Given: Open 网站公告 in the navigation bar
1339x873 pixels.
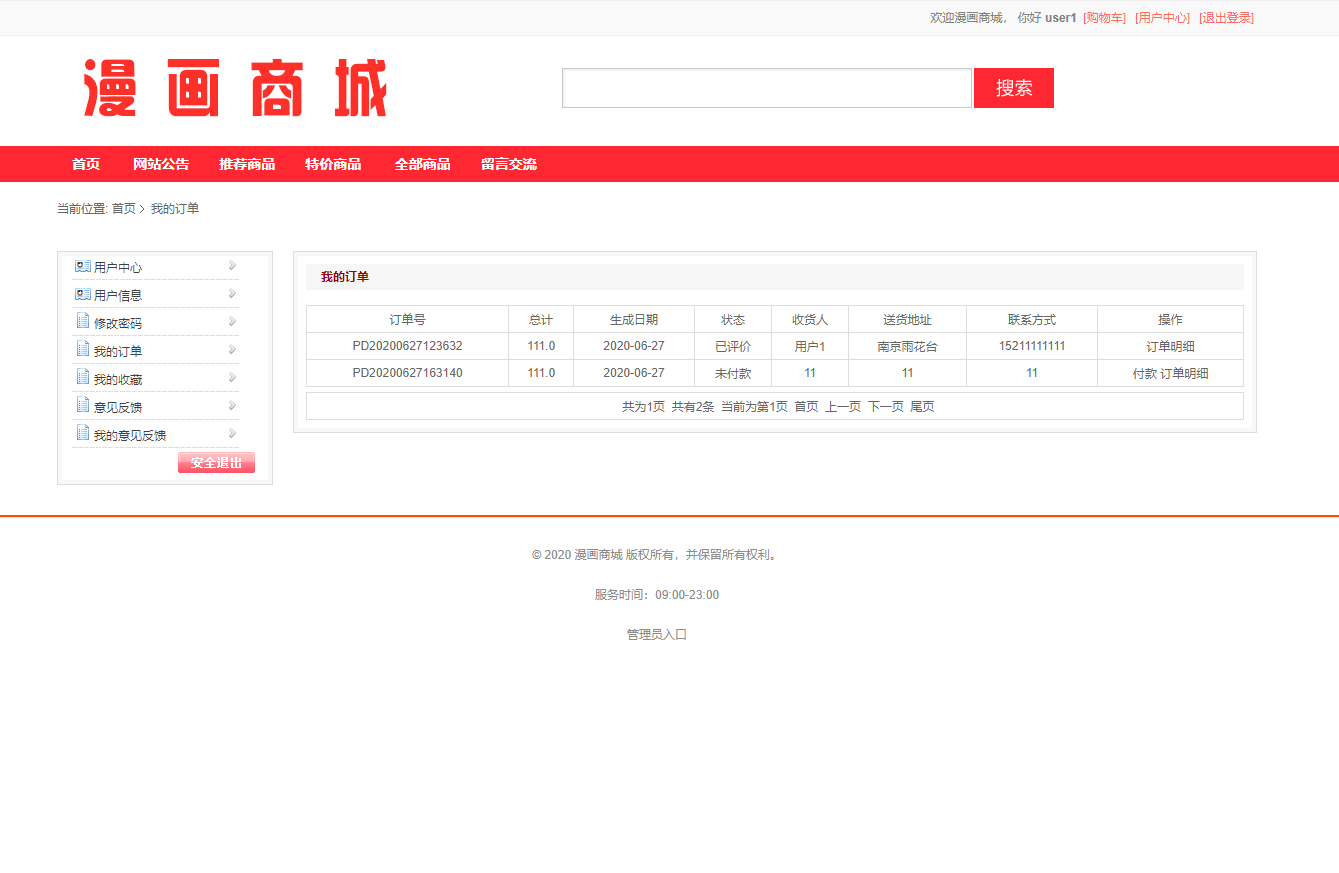Looking at the screenshot, I should (161, 164).
